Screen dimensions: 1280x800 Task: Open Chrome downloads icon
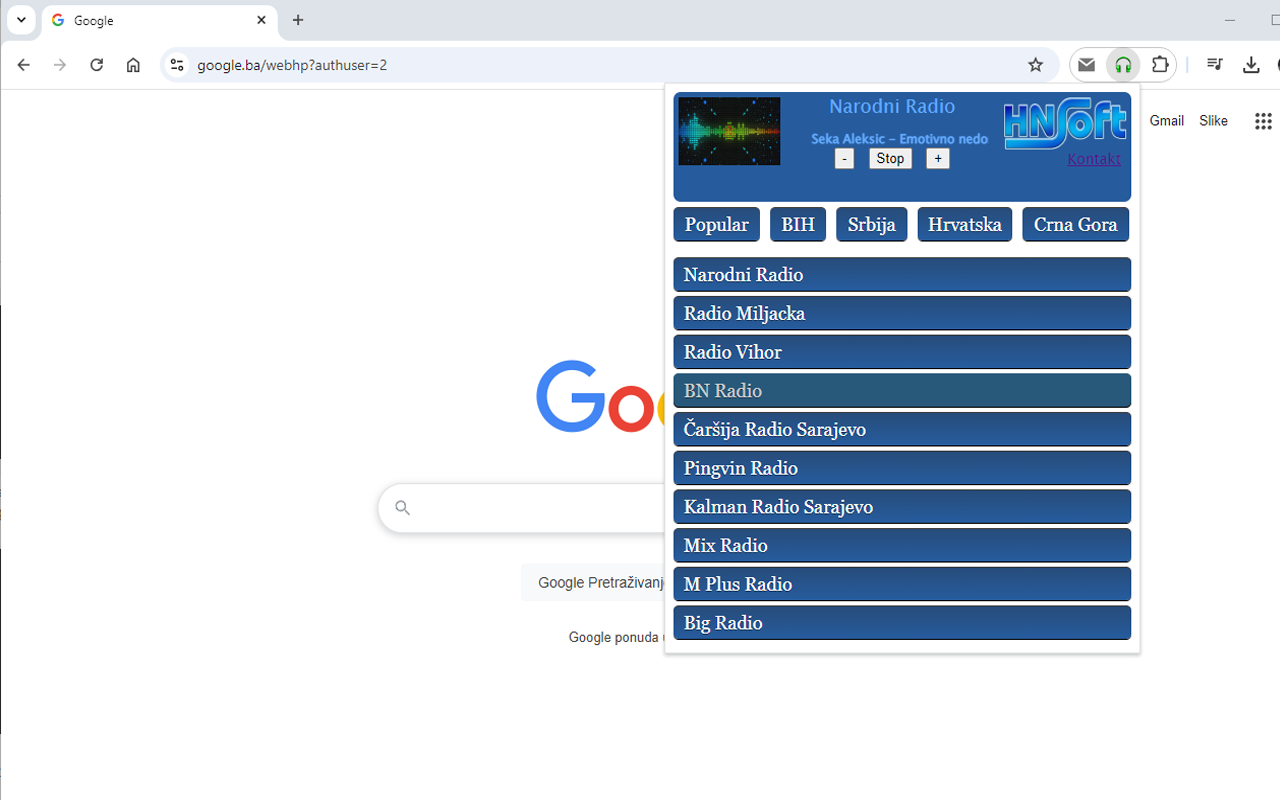[x=1251, y=65]
